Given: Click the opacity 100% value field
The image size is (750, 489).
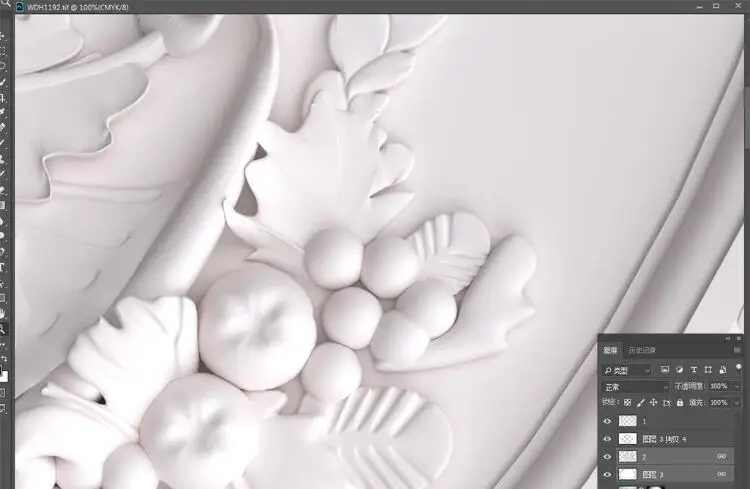Looking at the screenshot, I should (719, 386).
